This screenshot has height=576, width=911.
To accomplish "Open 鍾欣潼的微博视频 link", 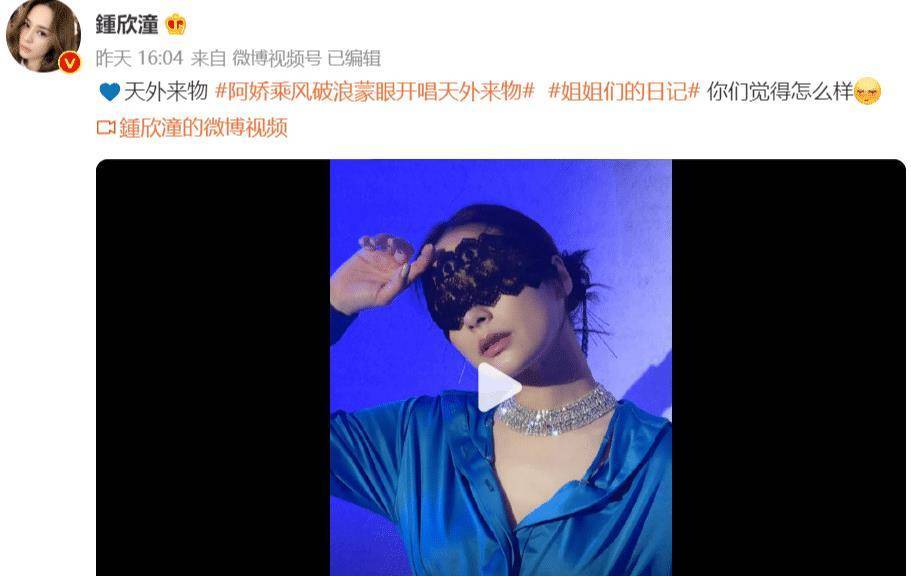I will click(203, 127).
